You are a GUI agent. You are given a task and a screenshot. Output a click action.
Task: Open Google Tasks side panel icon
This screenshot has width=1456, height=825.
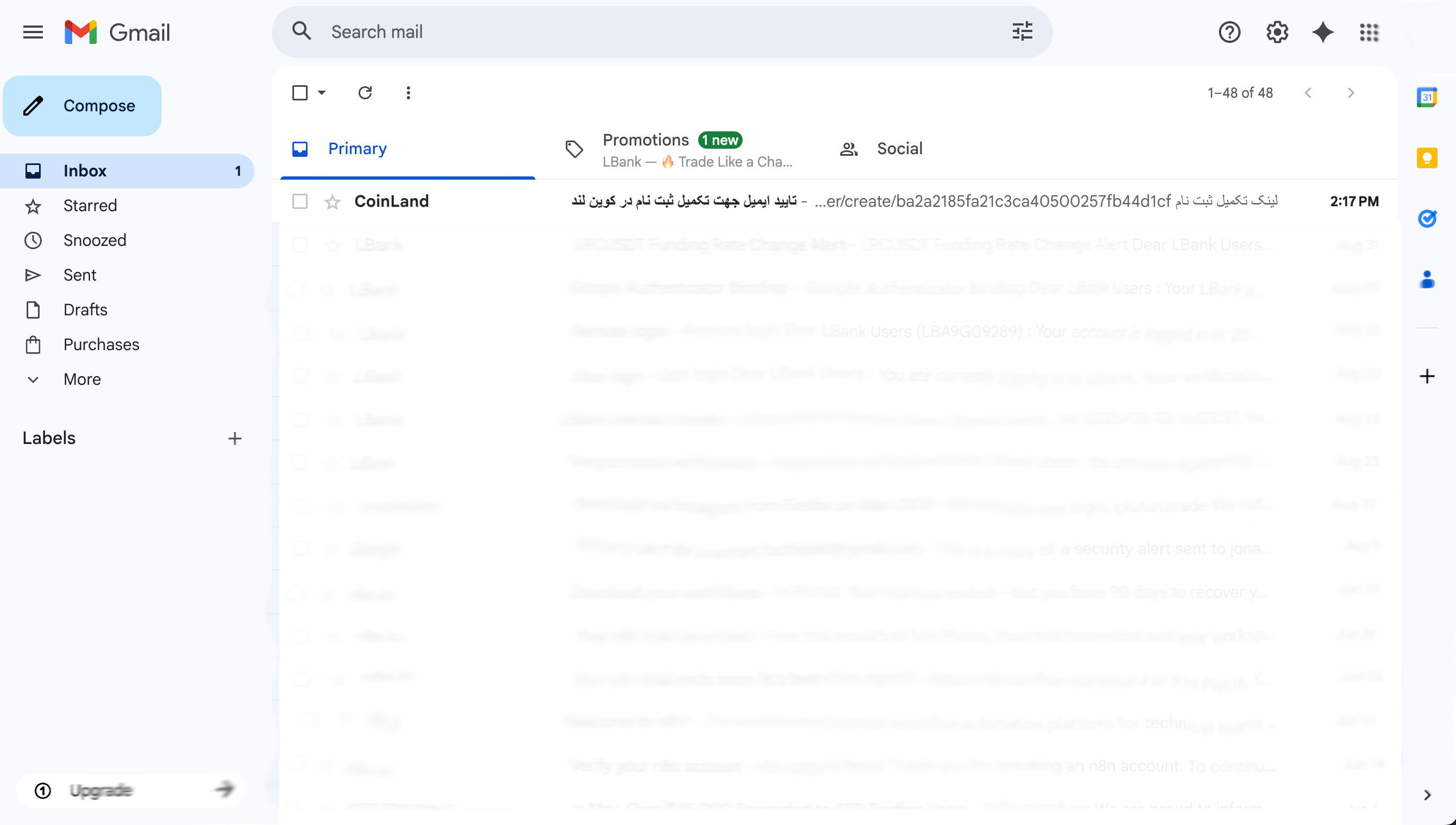click(1427, 219)
